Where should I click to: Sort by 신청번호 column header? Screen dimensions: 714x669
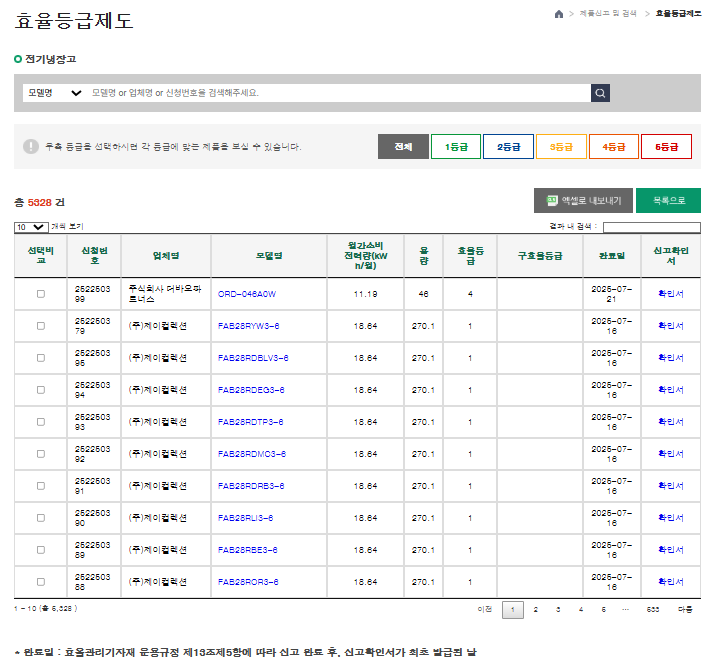[x=94, y=256]
